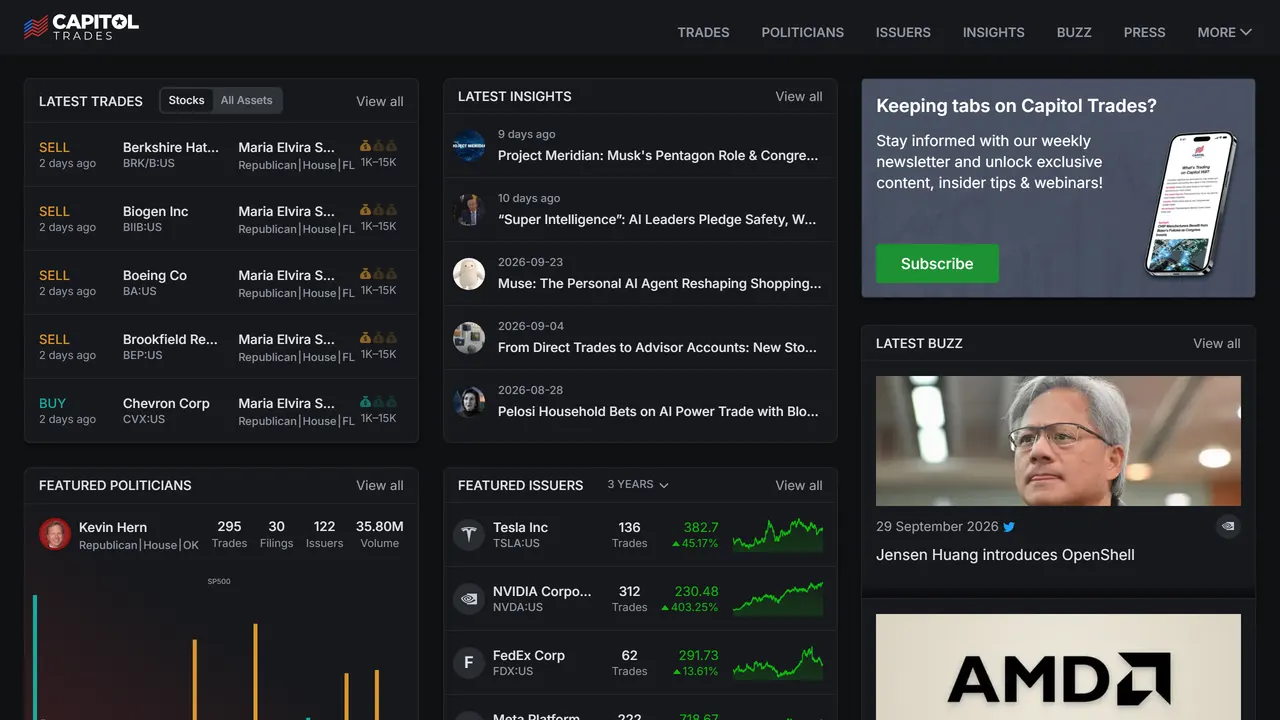Switch latest trades to All Assets

247,100
